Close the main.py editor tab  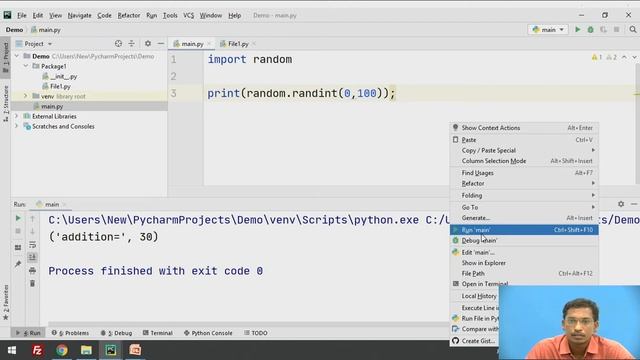click(x=209, y=44)
